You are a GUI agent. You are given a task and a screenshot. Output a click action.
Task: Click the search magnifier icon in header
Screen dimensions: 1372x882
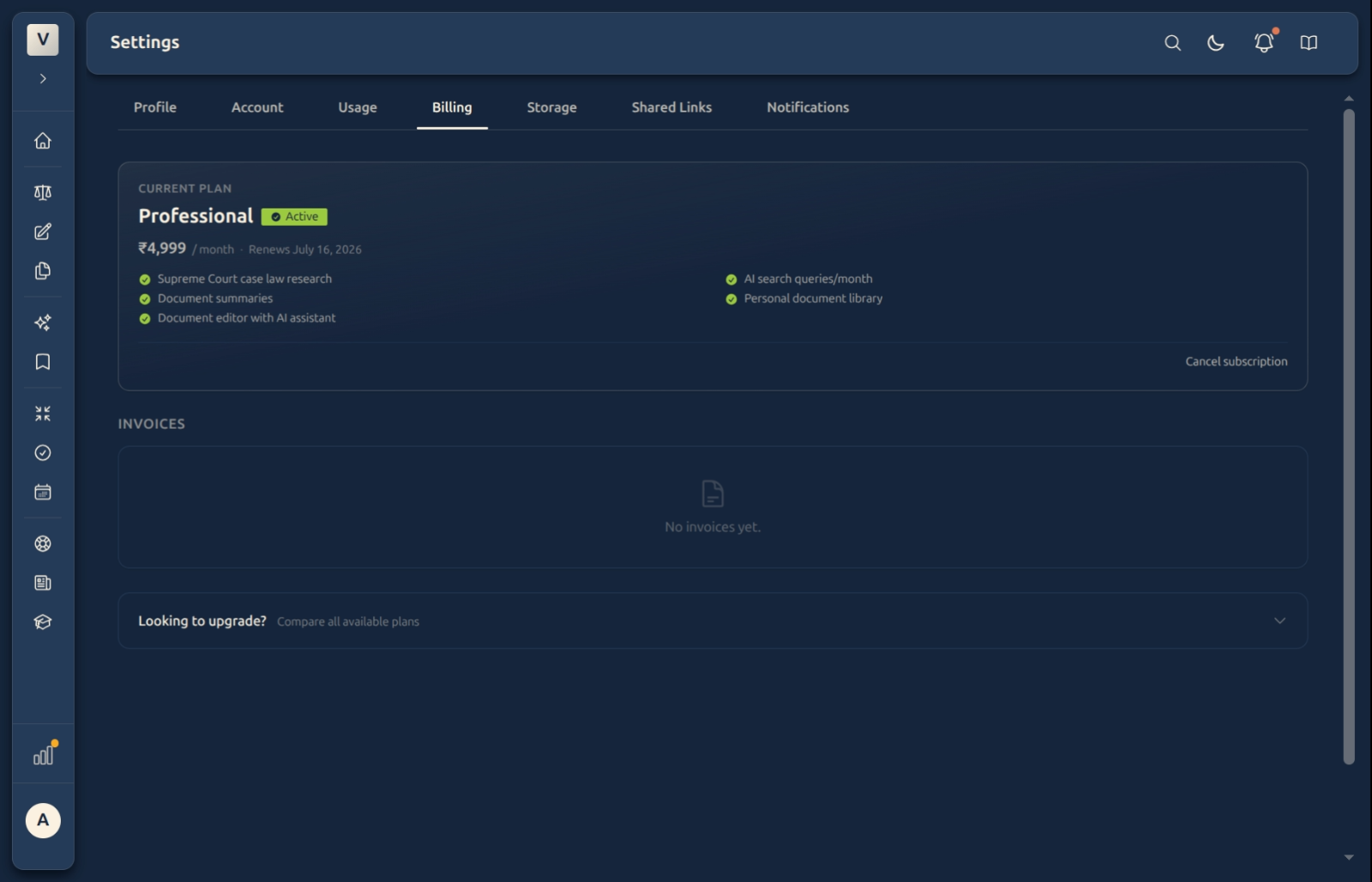pos(1172,43)
